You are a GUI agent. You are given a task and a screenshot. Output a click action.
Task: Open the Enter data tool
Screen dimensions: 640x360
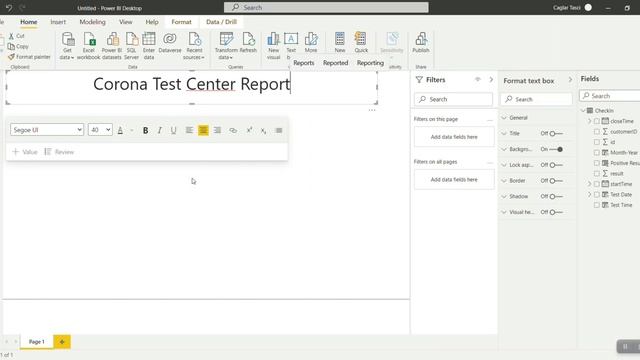[149, 46]
